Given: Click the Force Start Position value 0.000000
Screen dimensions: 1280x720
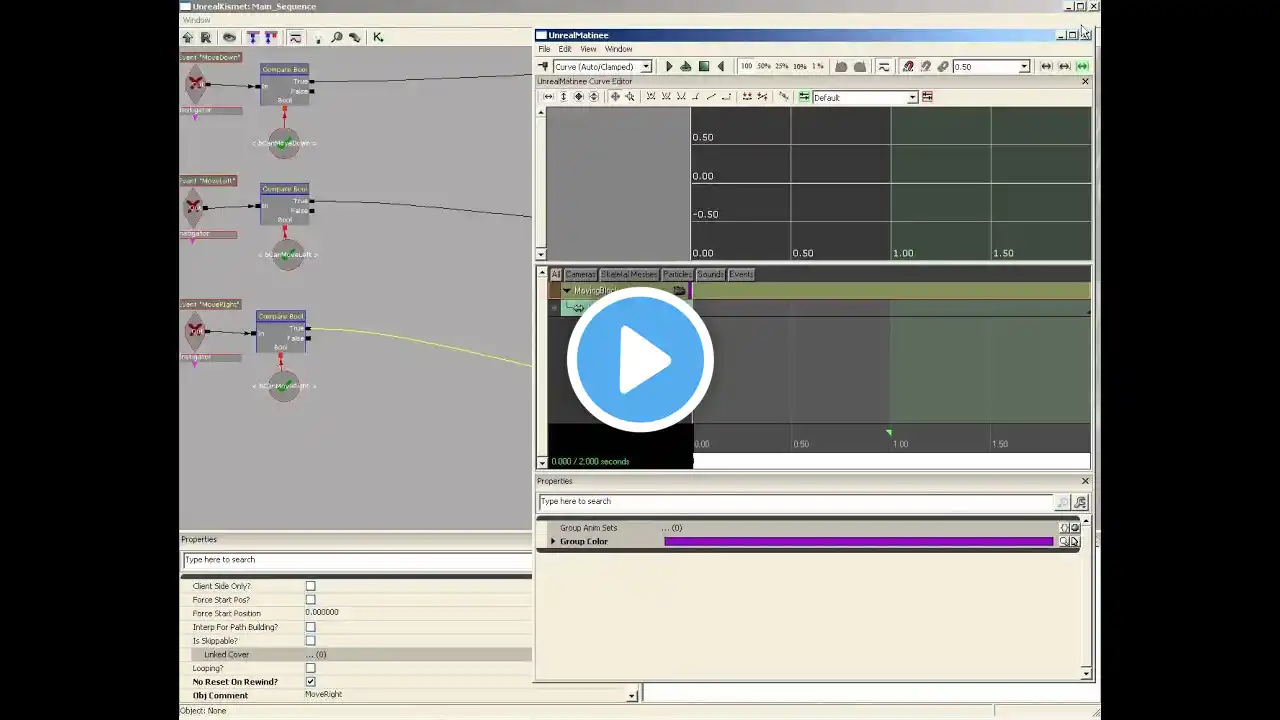Looking at the screenshot, I should 322,613.
